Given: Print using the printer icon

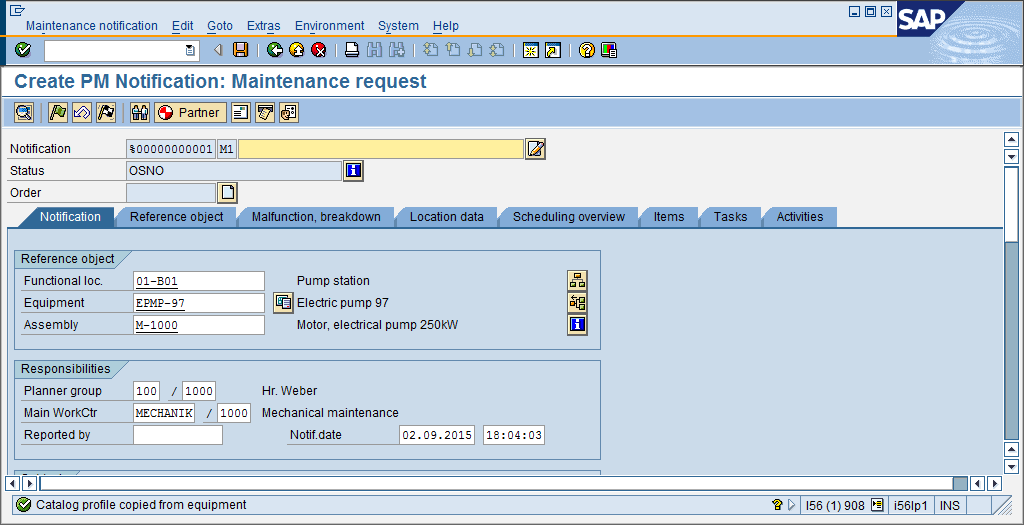Looking at the screenshot, I should 352,50.
